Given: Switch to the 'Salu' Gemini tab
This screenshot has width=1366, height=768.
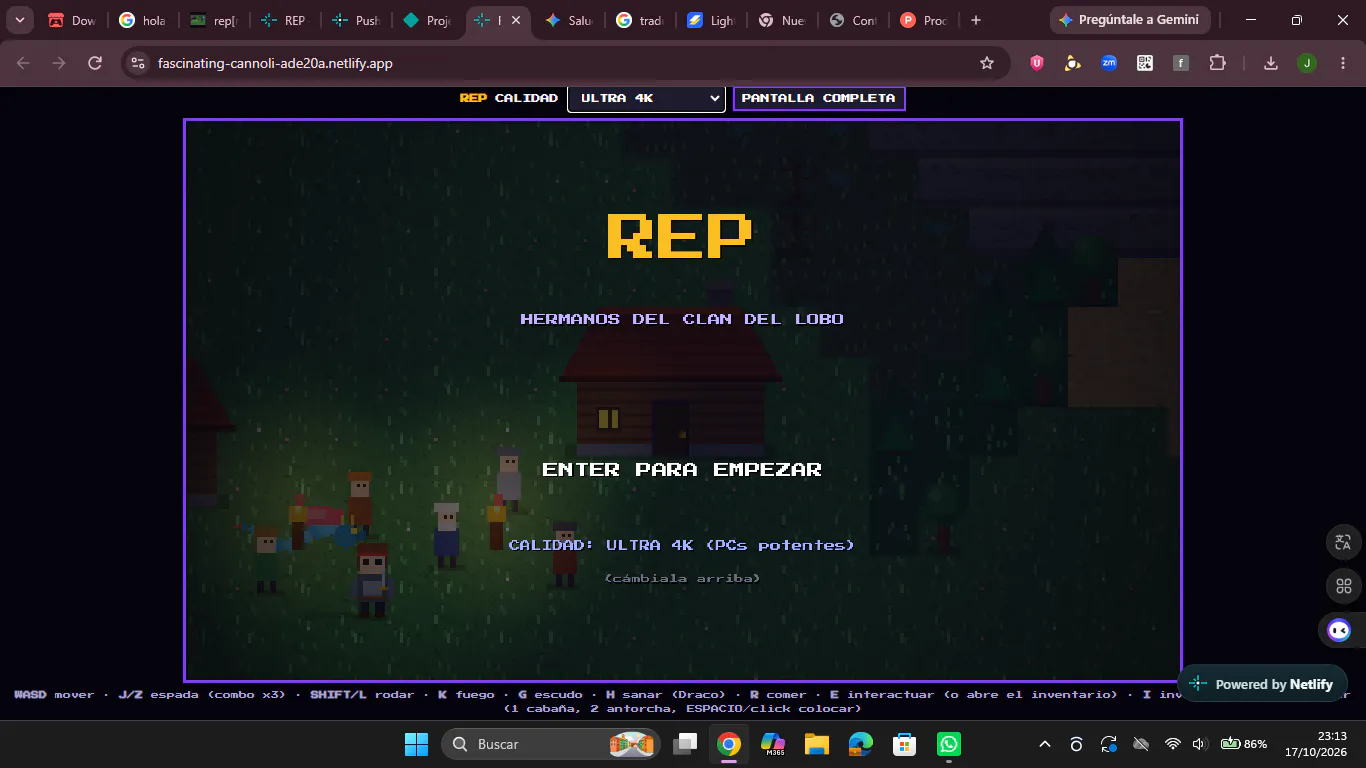Looking at the screenshot, I should [x=570, y=20].
